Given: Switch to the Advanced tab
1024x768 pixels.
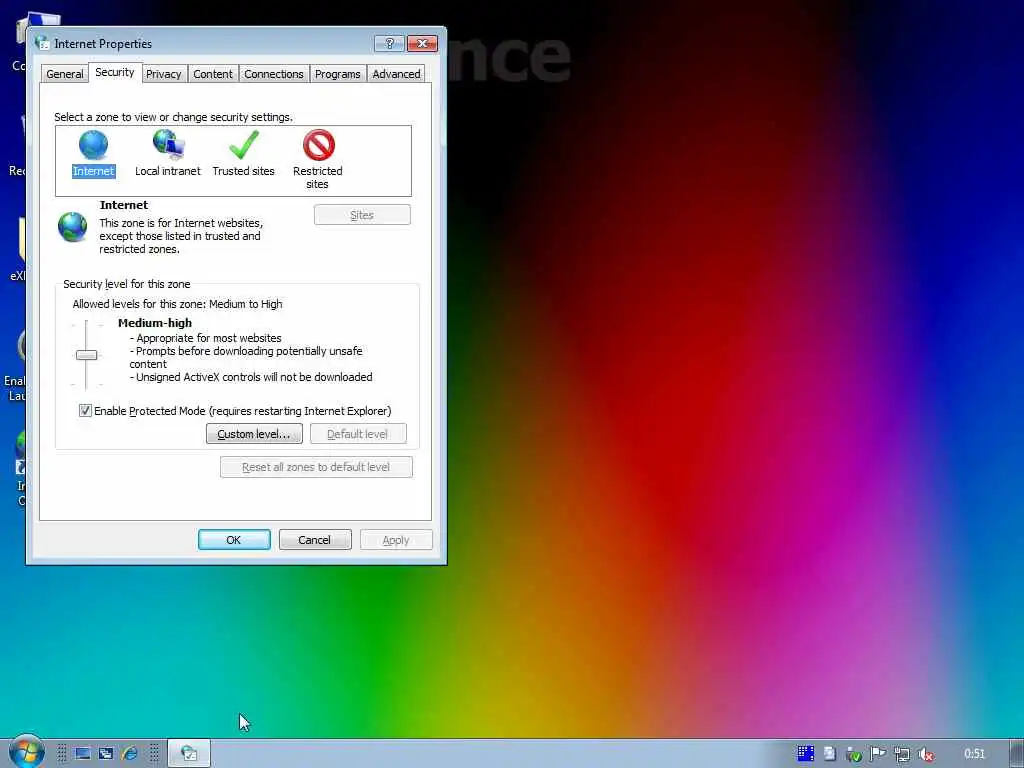Looking at the screenshot, I should pyautogui.click(x=396, y=74).
